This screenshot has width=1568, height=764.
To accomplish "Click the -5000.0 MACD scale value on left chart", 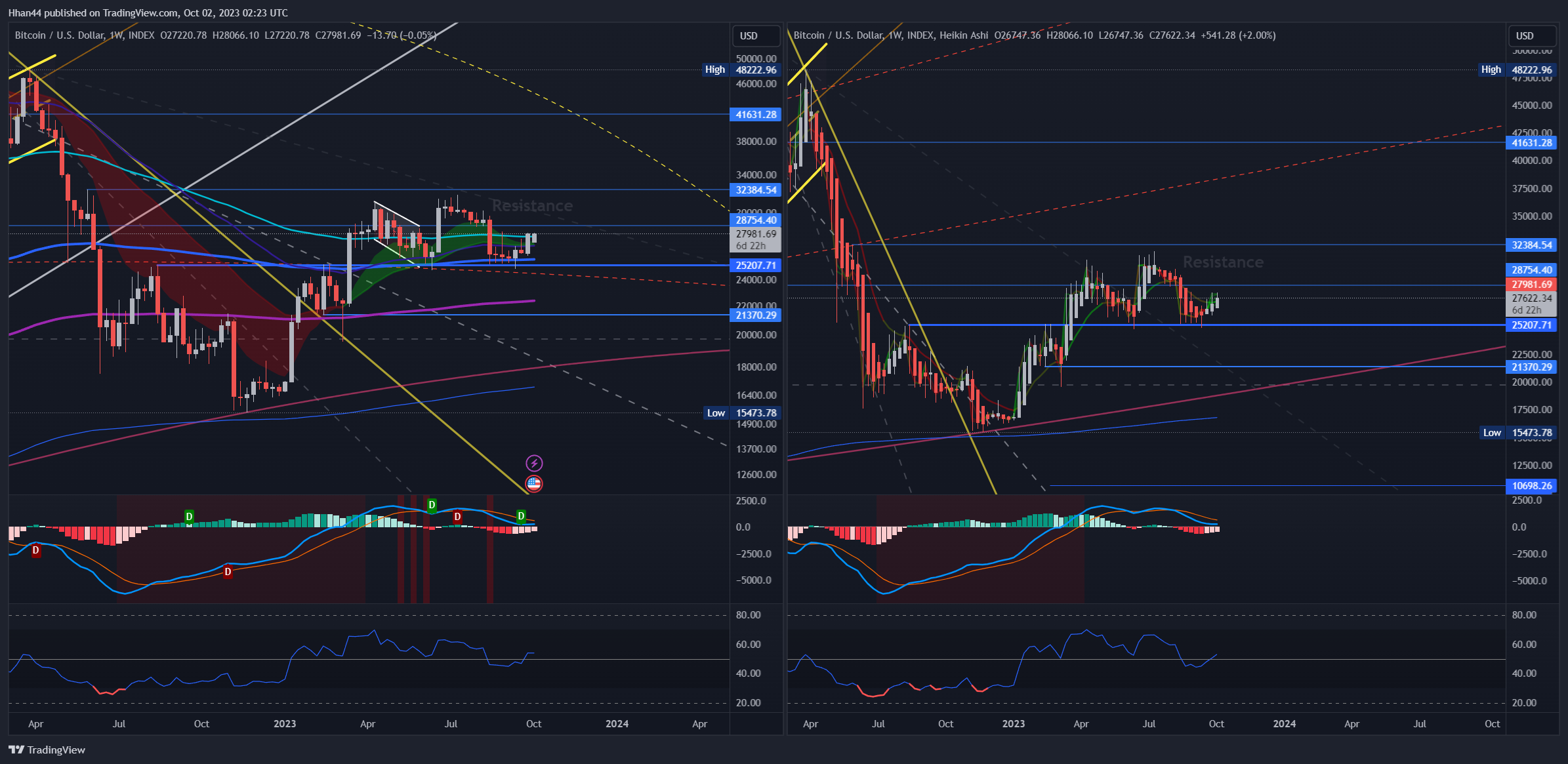I will point(754,580).
